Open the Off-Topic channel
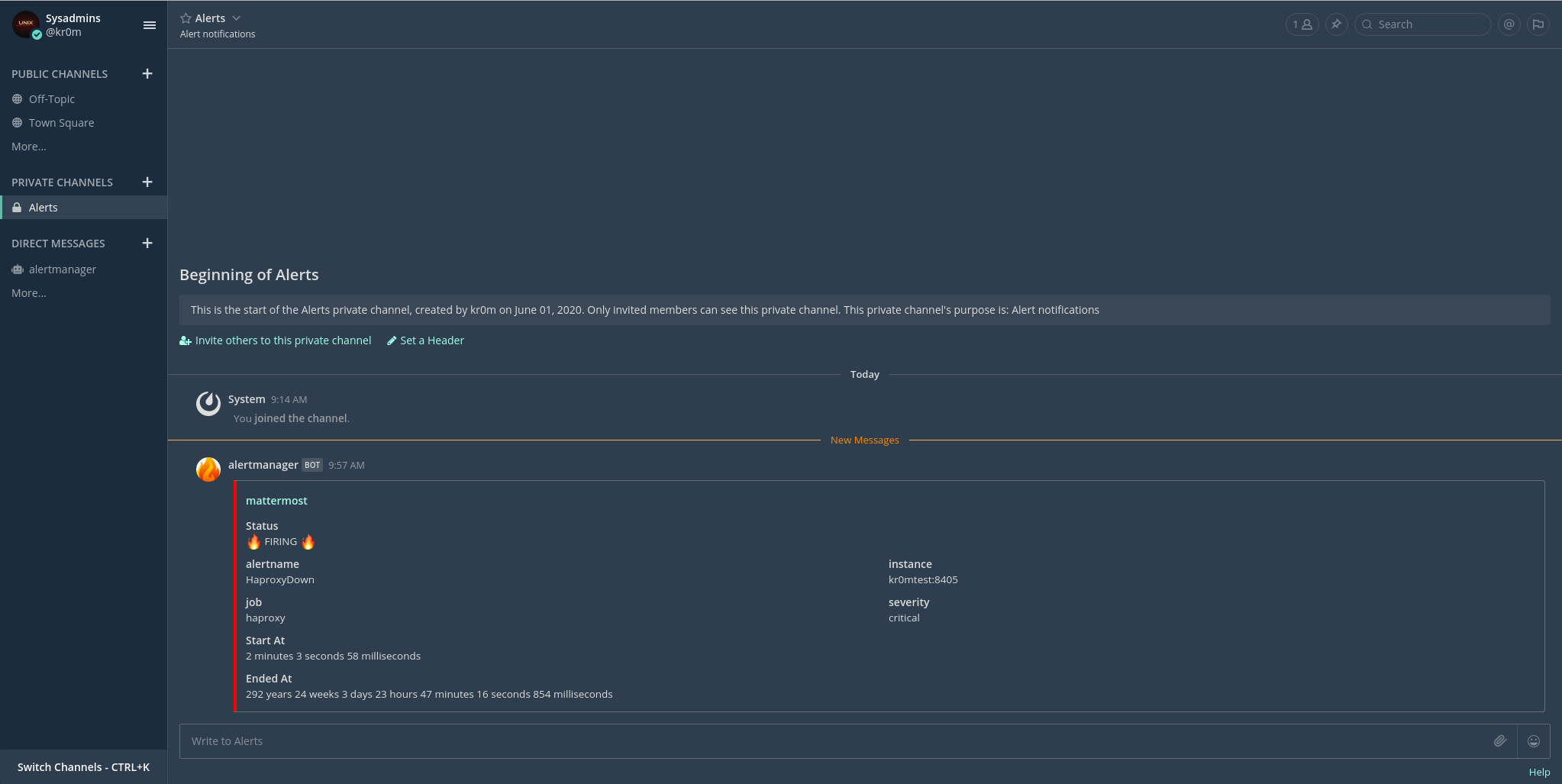Viewport: 1562px width, 784px height. [51, 99]
